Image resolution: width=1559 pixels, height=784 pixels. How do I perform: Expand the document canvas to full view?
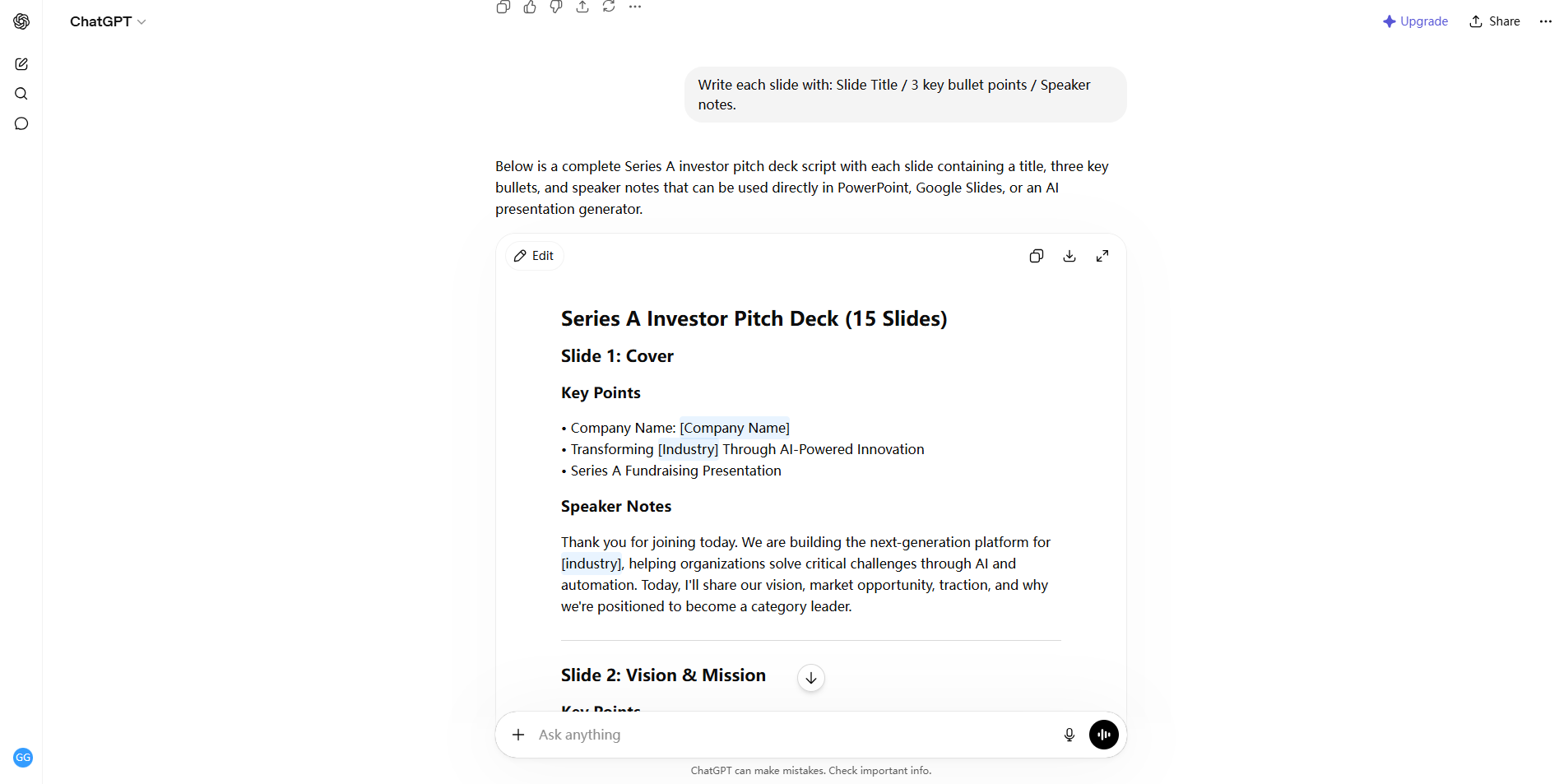pyautogui.click(x=1102, y=256)
